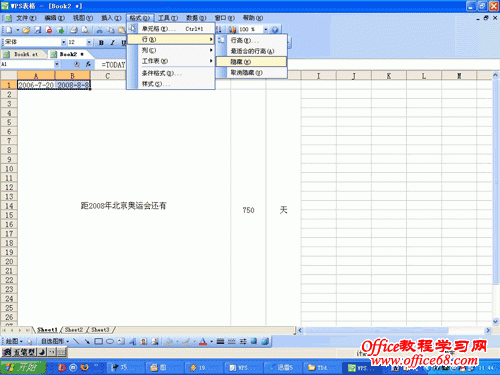The height and width of the screenshot is (375, 500).
Task: Toggle the IME punctuation mode button
Action: [x=52, y=352]
